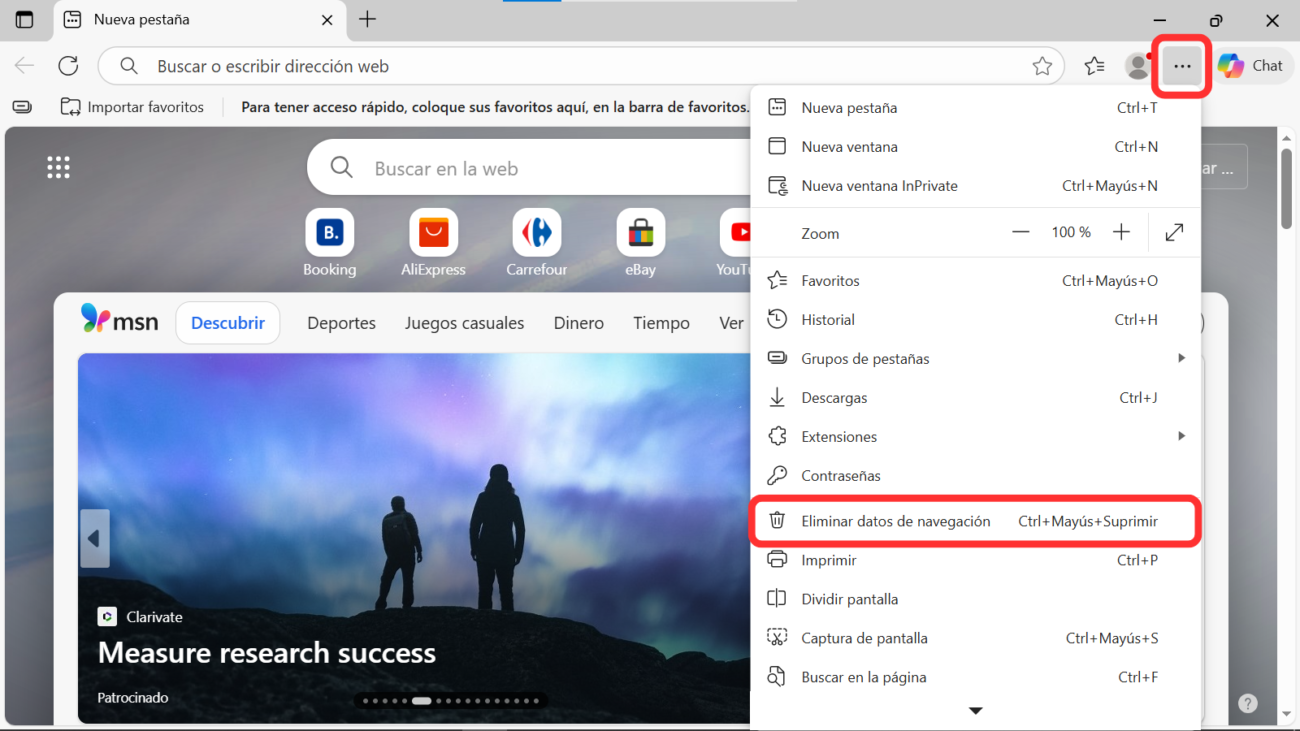Open the favorites list toolbar icon
Screen dimensions: 1300x731
pyautogui.click(x=1095, y=66)
